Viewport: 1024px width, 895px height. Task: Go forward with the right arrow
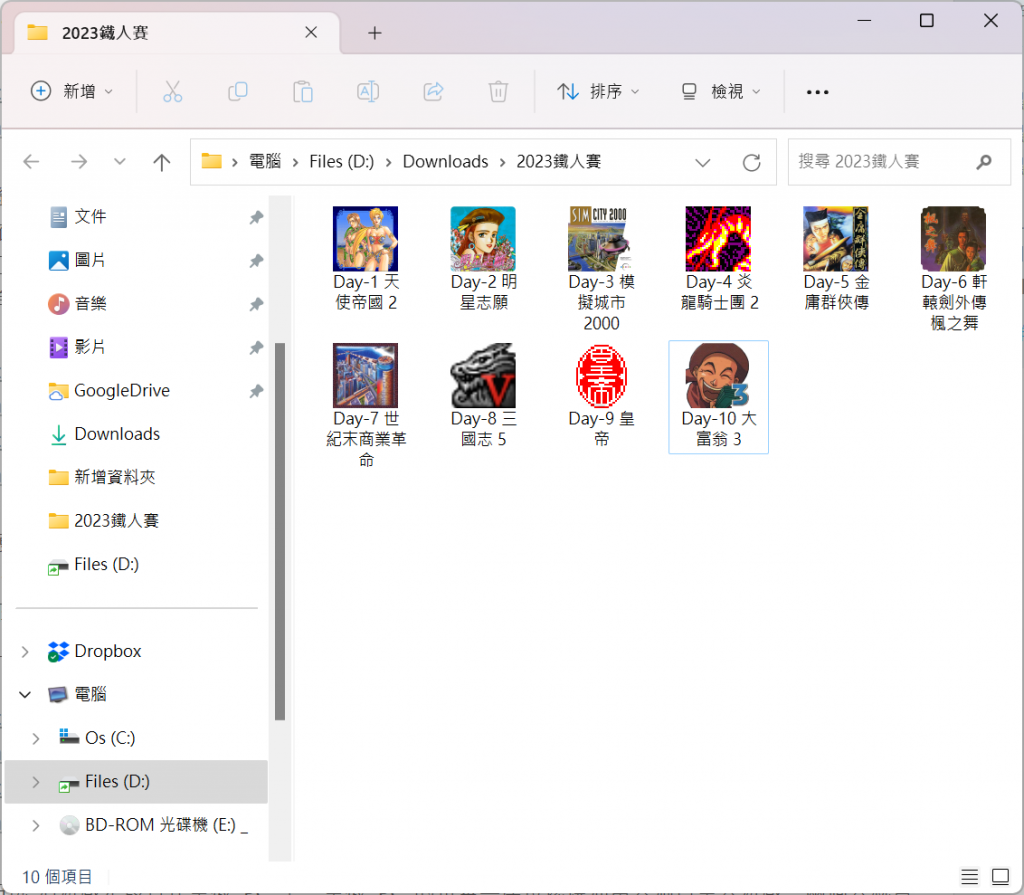pos(79,161)
